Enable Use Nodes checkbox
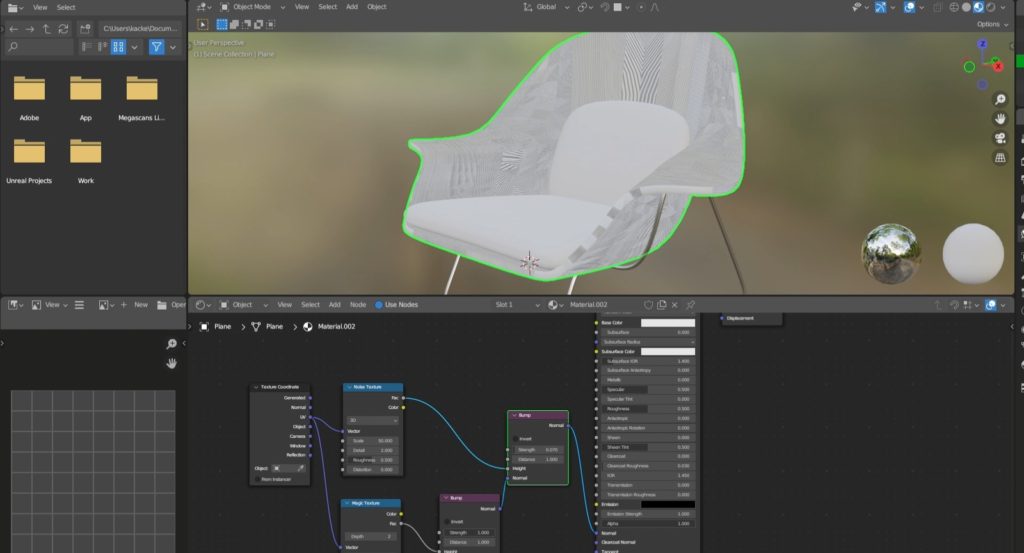The image size is (1024, 553). (x=379, y=305)
